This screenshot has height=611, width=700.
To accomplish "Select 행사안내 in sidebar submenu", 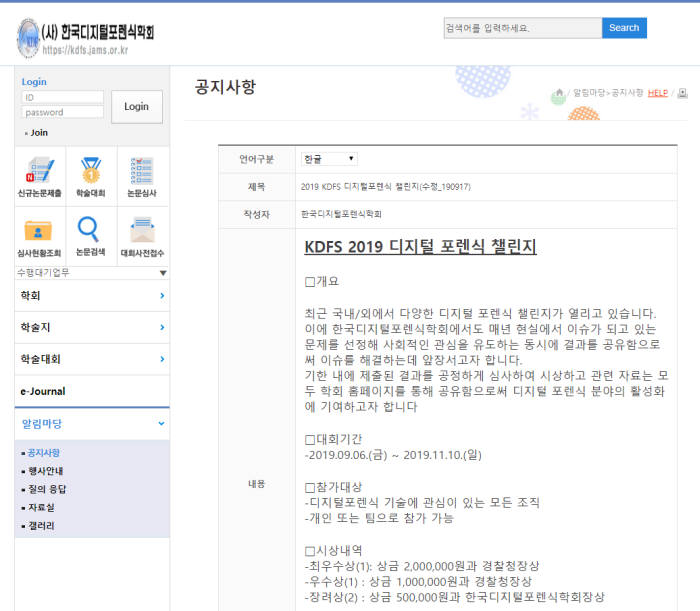I will click(46, 471).
